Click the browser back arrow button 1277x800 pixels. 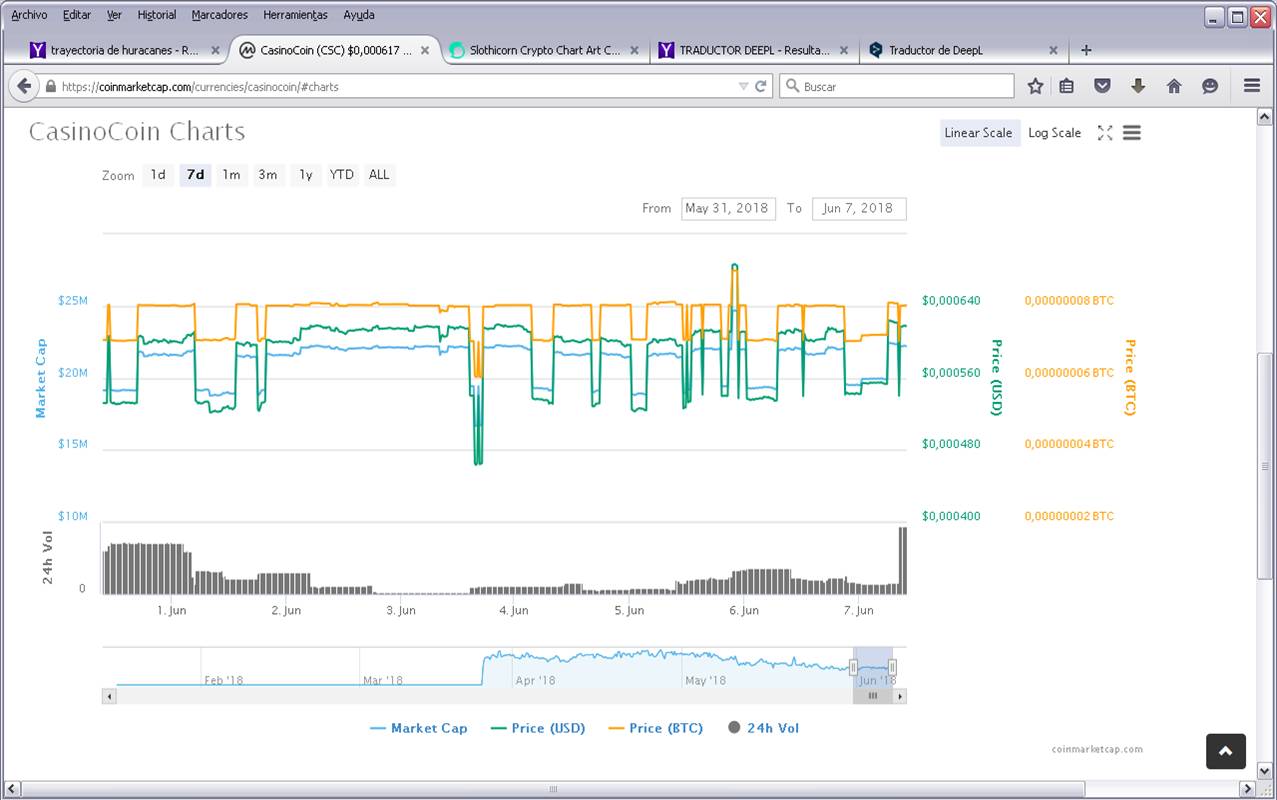tap(24, 86)
